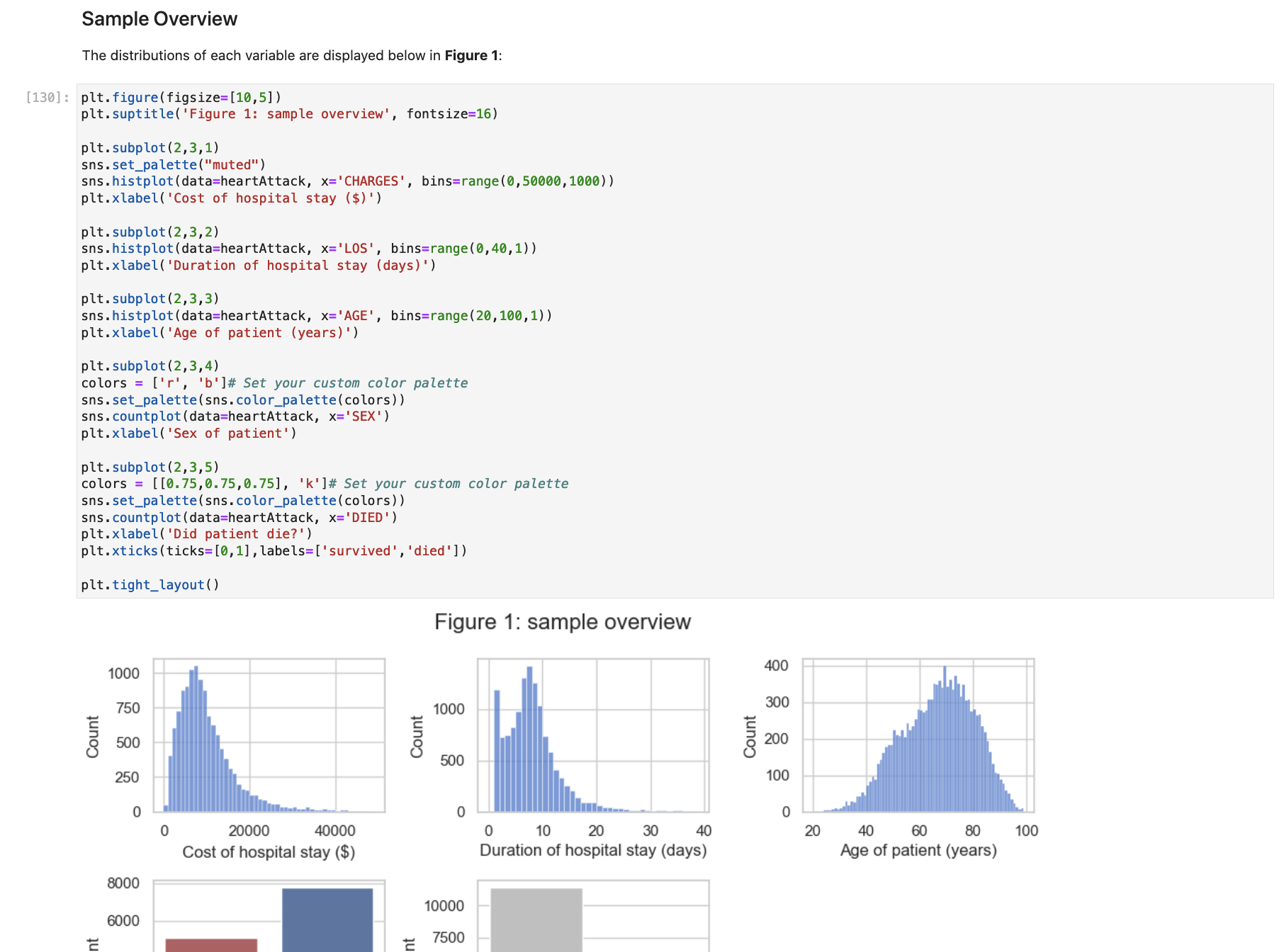This screenshot has height=952, width=1284.
Task: Click the 'Age of patient (years)' axis label
Action: [918, 851]
